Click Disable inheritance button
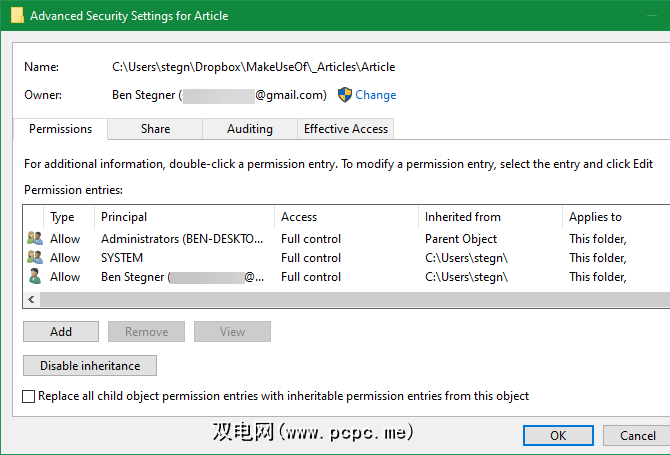The height and width of the screenshot is (455, 670). tap(90, 366)
